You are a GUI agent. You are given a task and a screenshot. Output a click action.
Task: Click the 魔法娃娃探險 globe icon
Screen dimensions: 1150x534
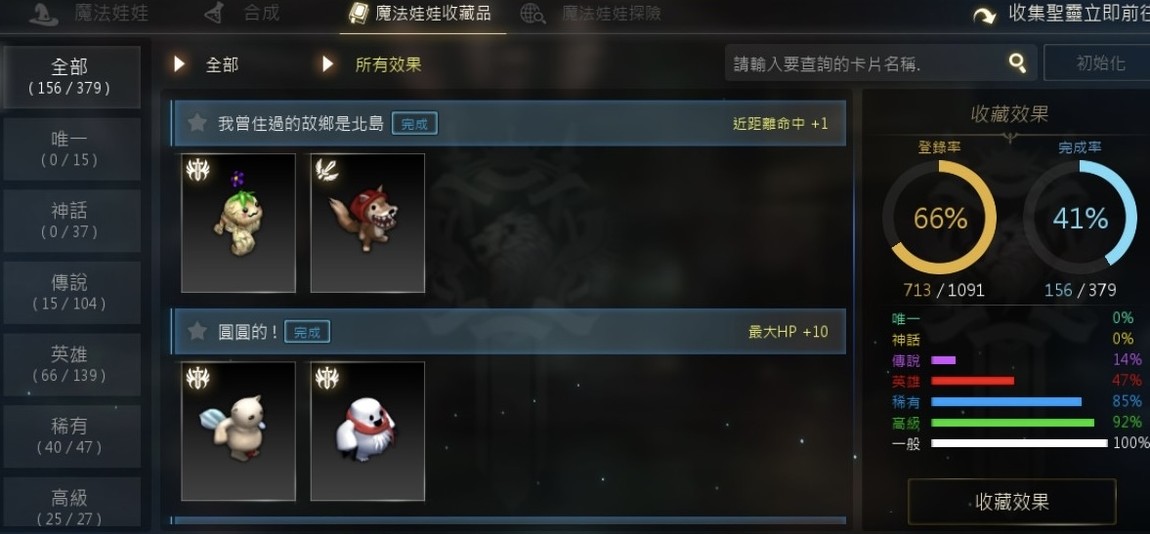tap(532, 14)
